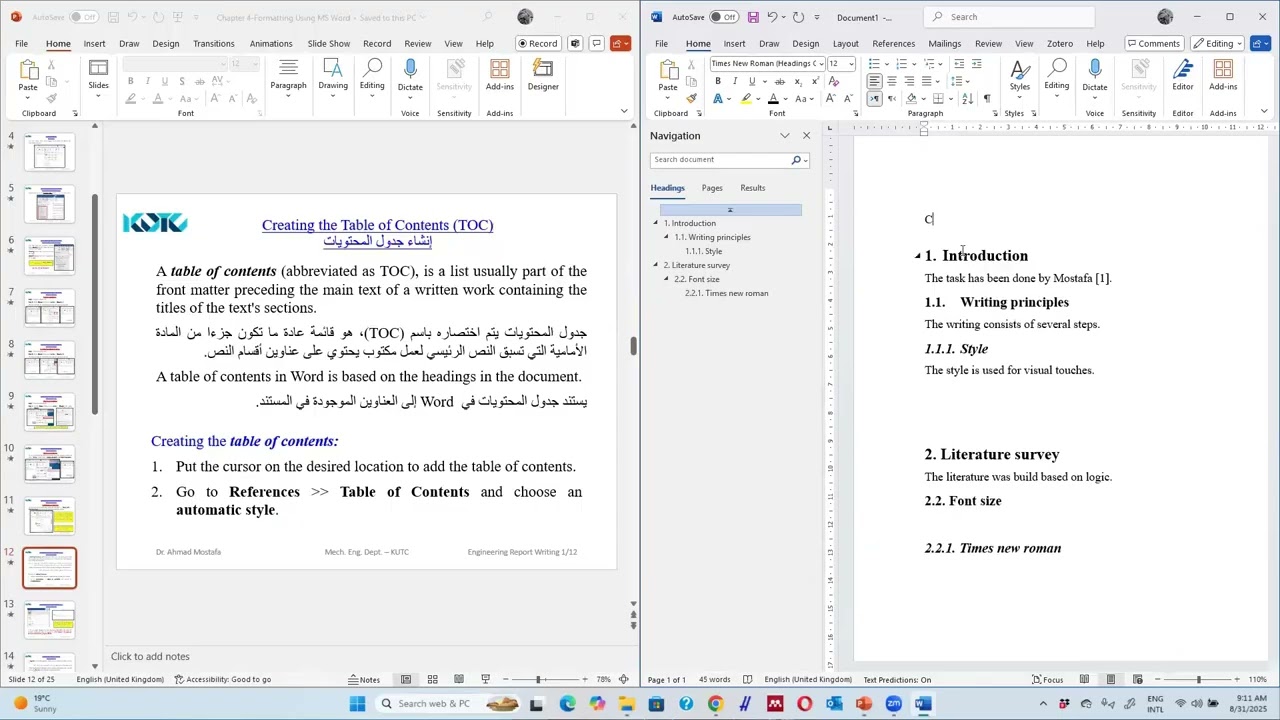Open Editor in Word ribbon
Viewport: 1280px width, 720px height.
pos(1183,75)
